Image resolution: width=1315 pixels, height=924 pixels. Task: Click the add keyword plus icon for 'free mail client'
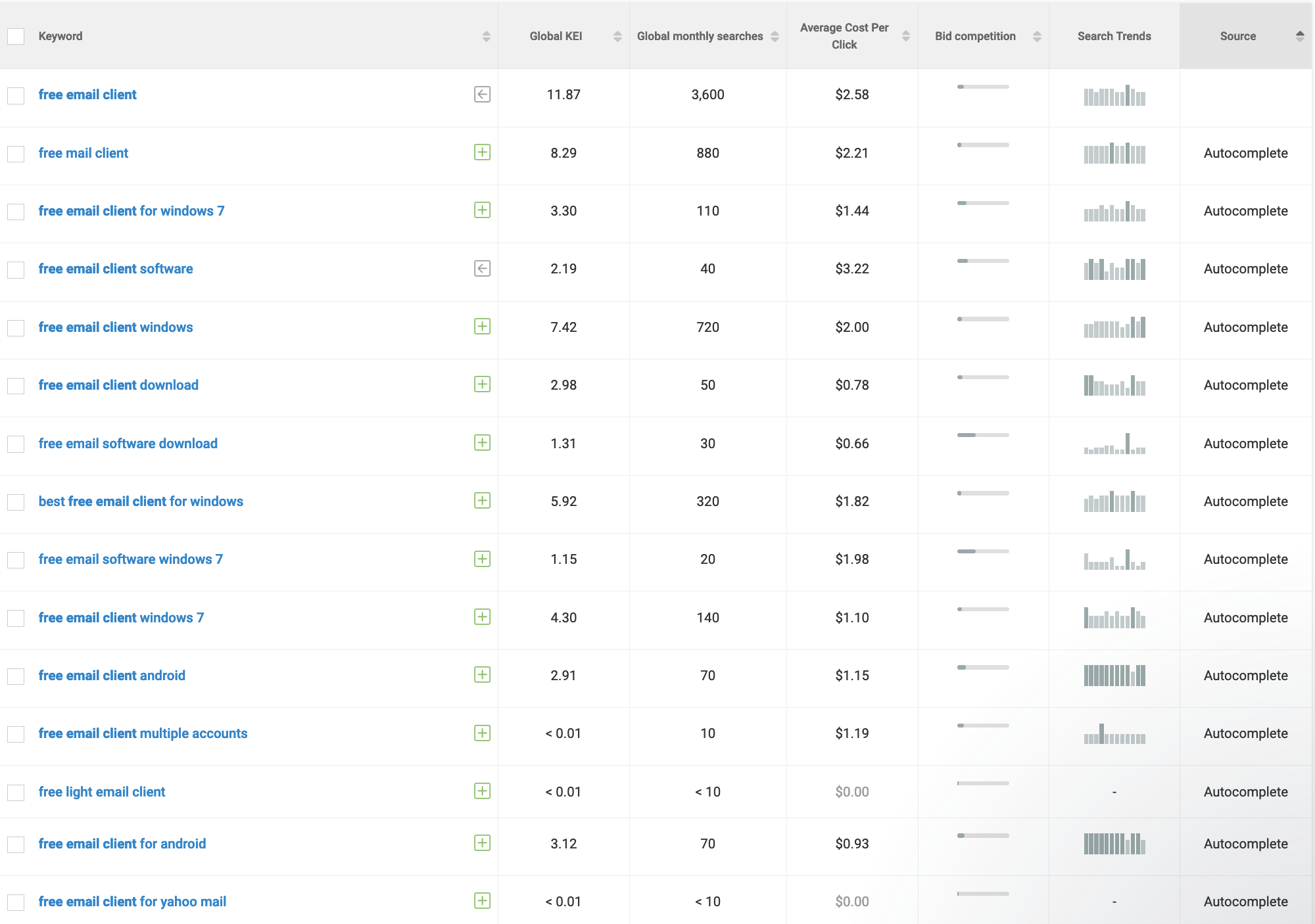(x=483, y=152)
